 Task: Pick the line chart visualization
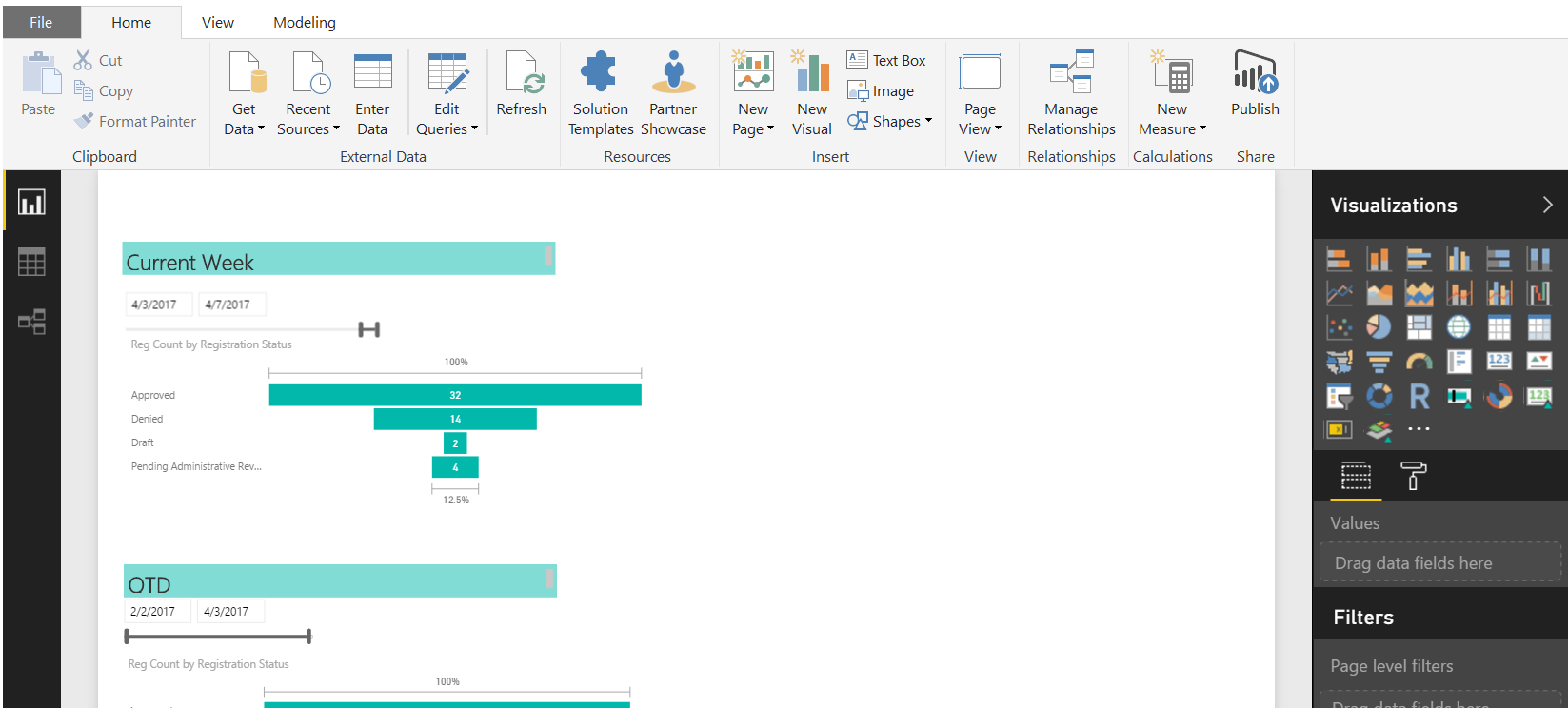point(1340,293)
